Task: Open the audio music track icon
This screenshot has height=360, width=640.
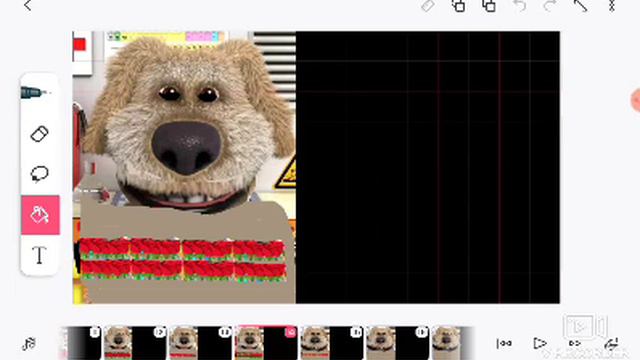Action: [29, 344]
